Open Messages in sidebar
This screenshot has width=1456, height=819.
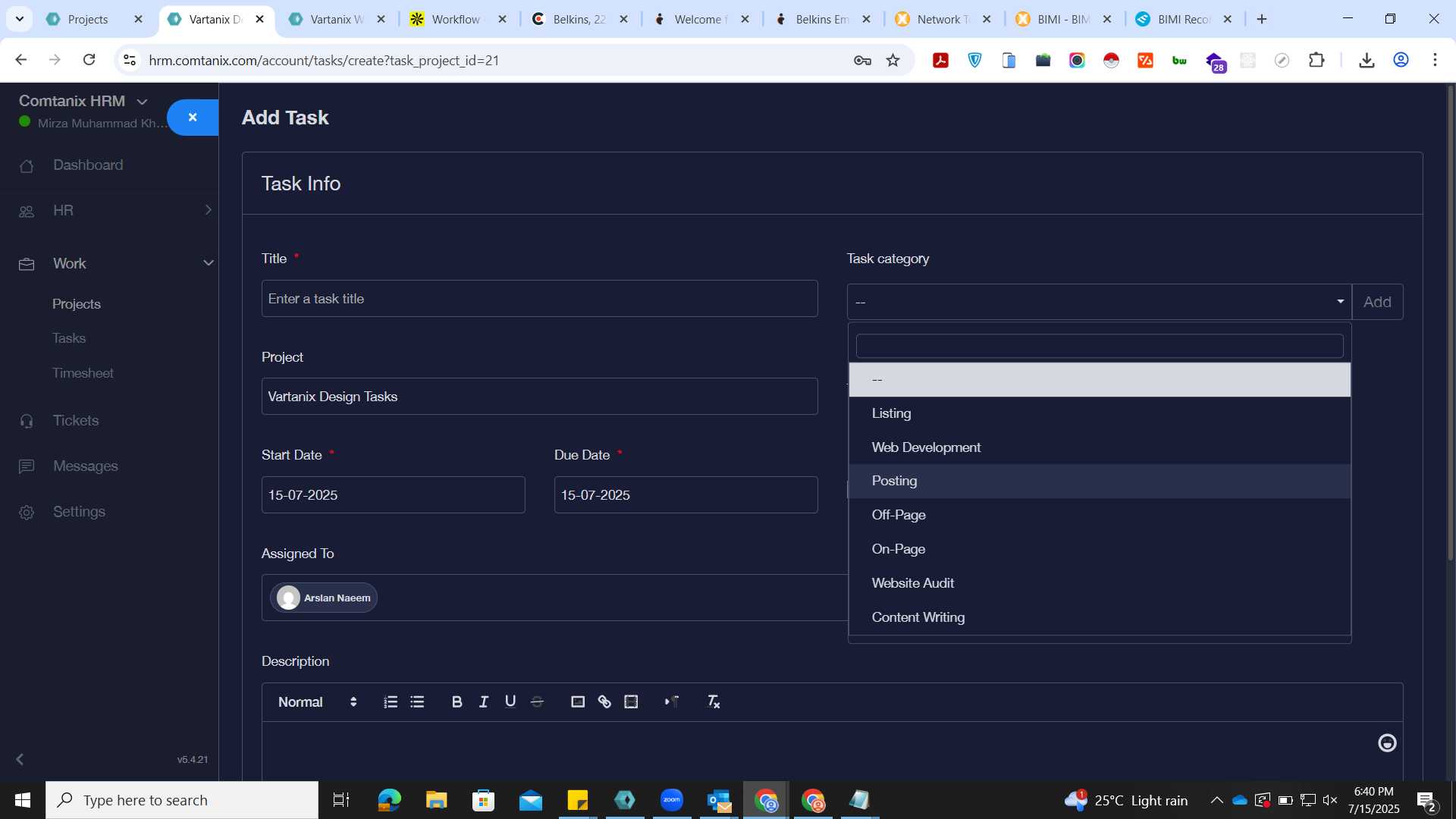[85, 466]
